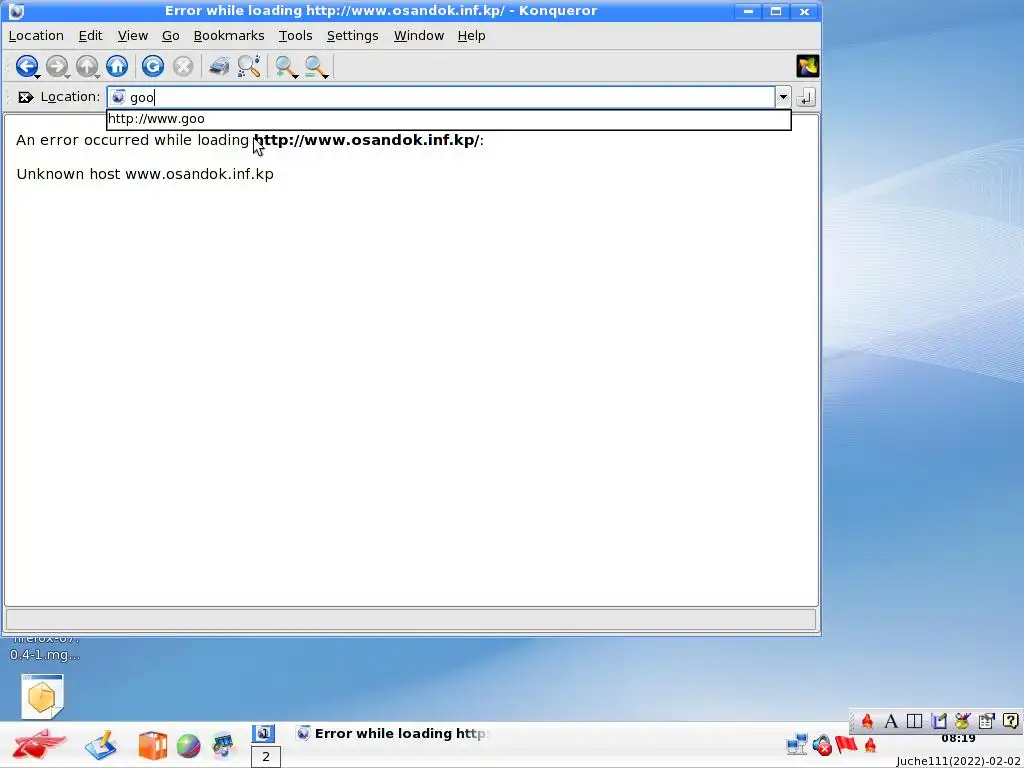Open the Location menu
The height and width of the screenshot is (768, 1024).
36,36
